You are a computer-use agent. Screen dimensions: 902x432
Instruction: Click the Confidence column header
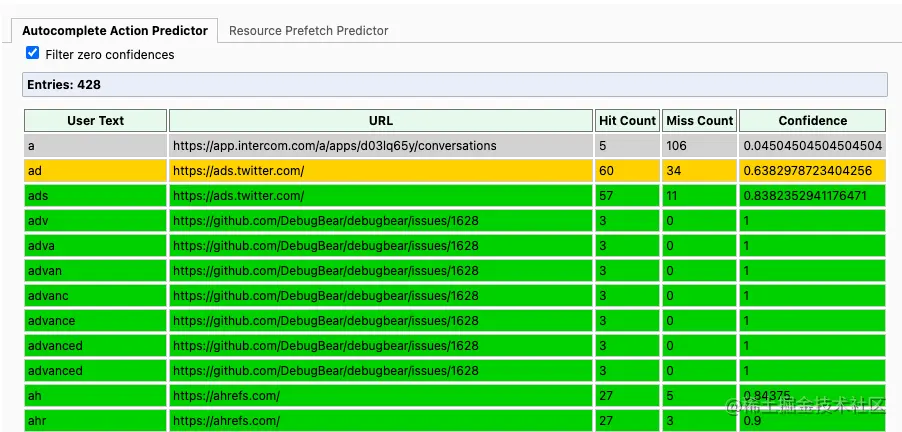click(x=812, y=121)
